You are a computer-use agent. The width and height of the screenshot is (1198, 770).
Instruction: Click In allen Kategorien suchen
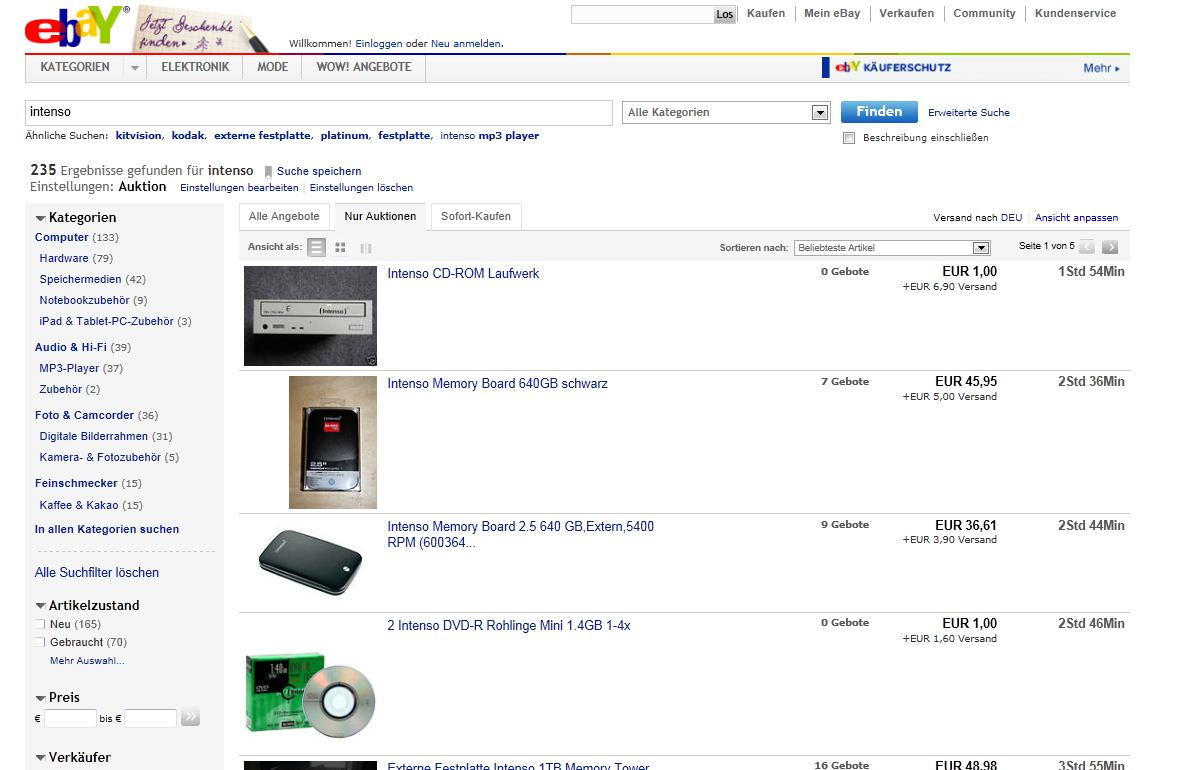pos(107,529)
